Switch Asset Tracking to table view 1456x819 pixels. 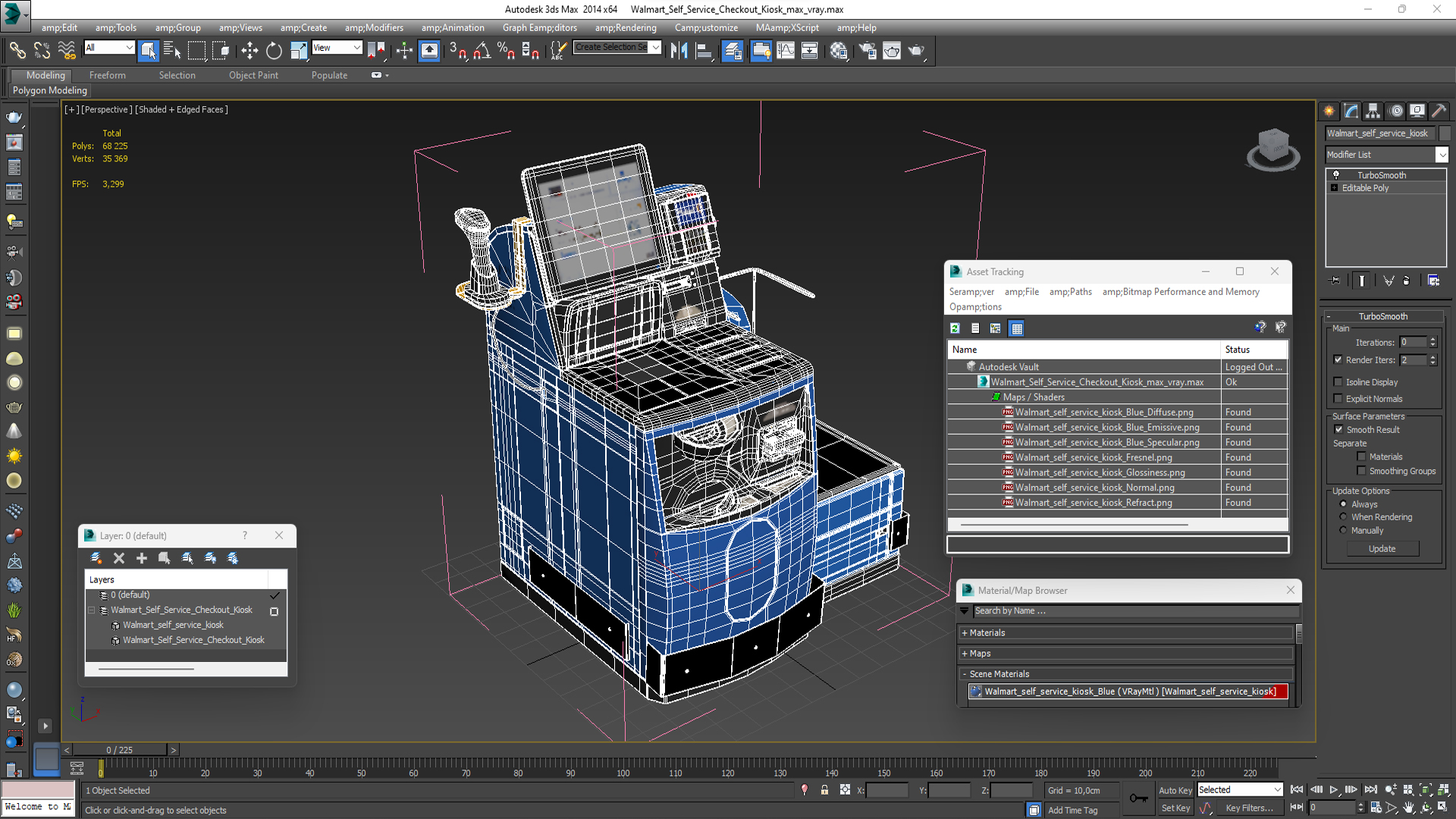(1017, 328)
